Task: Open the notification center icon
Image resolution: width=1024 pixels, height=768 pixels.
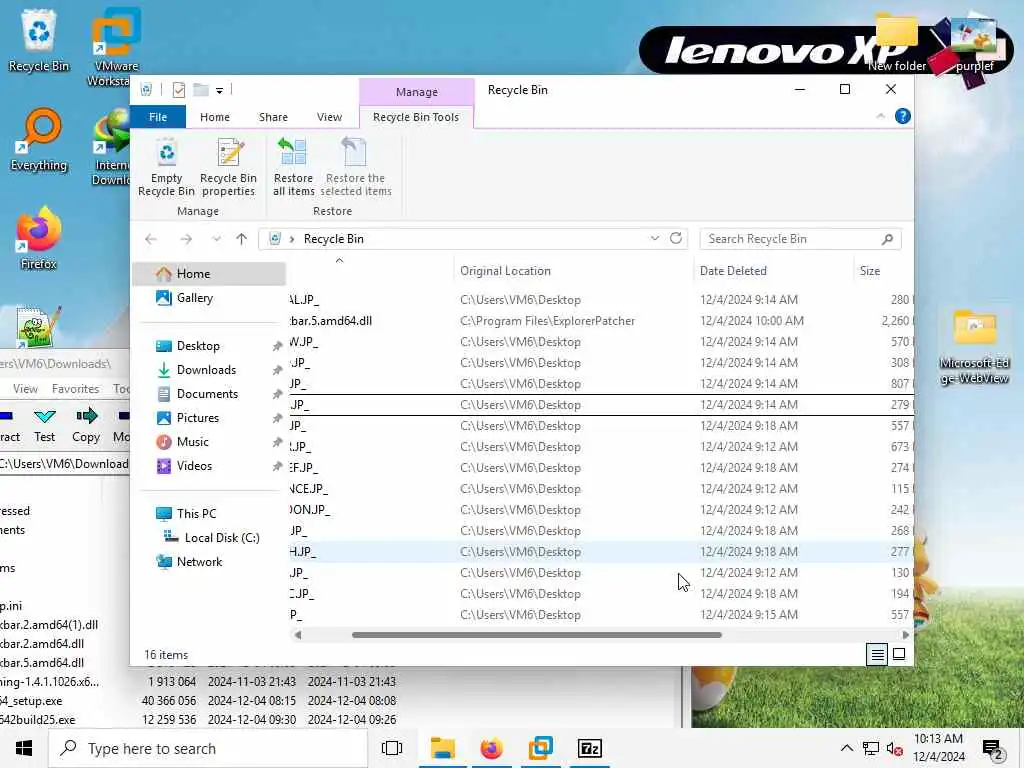Action: [x=992, y=749]
